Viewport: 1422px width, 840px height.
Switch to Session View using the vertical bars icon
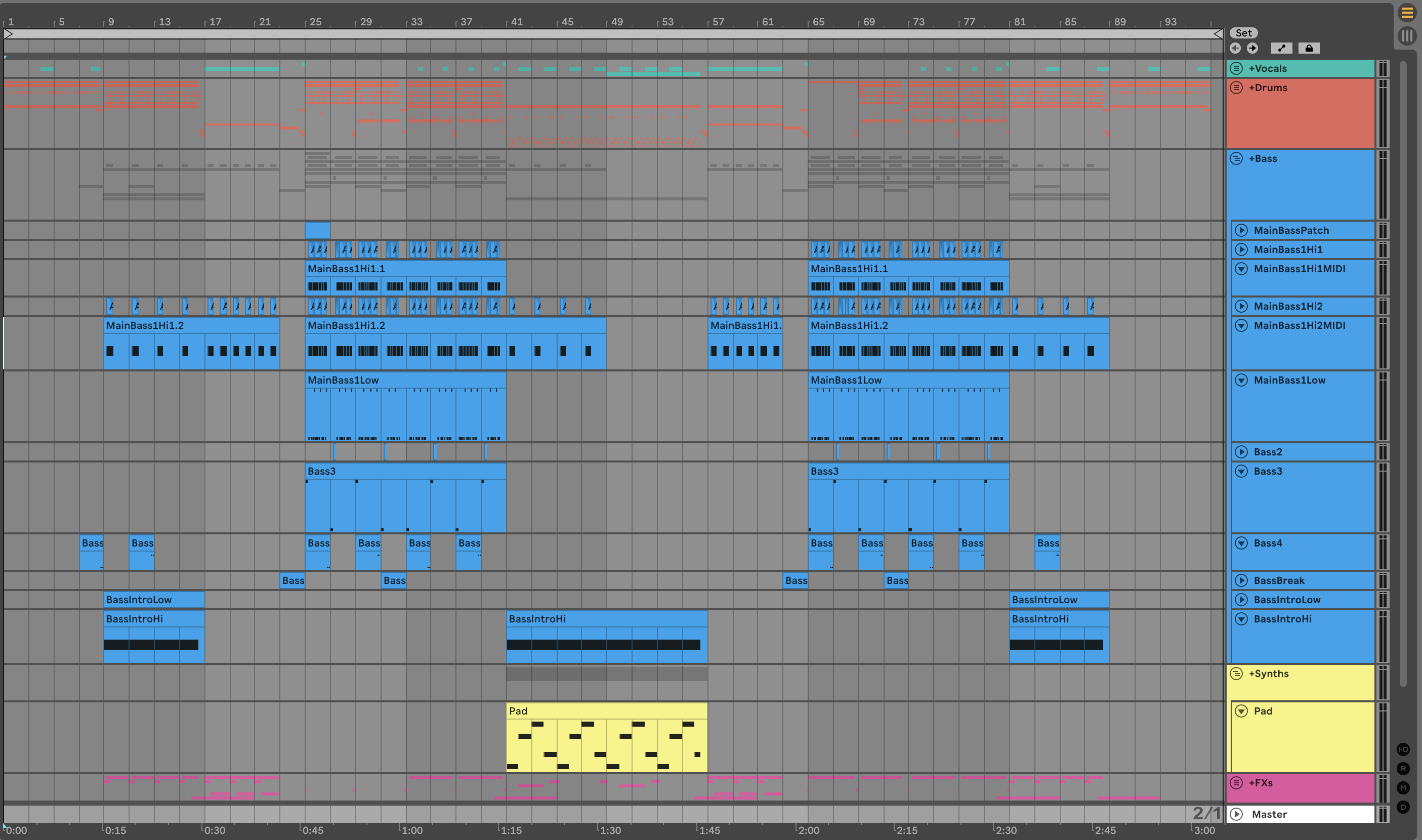click(1407, 36)
